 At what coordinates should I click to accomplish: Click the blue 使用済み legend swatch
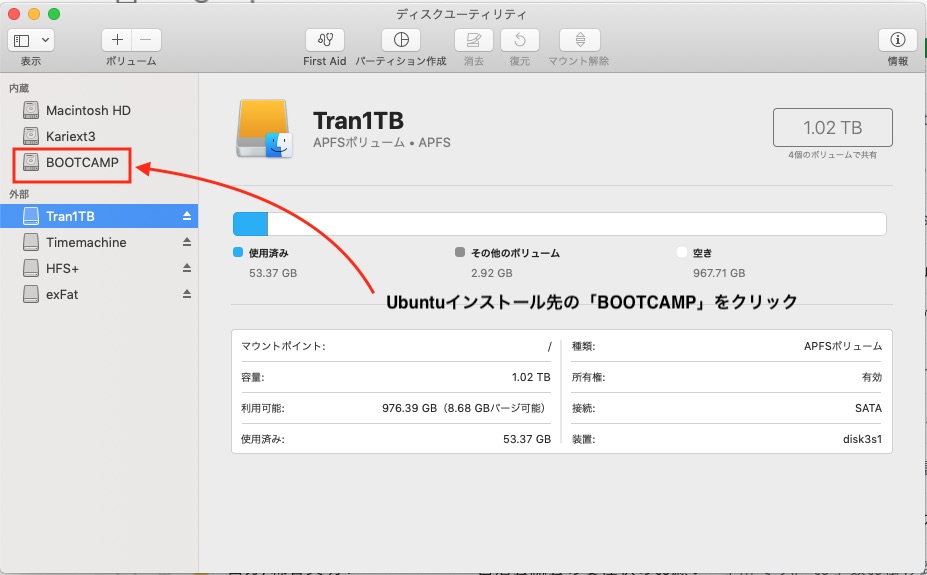coord(238,252)
